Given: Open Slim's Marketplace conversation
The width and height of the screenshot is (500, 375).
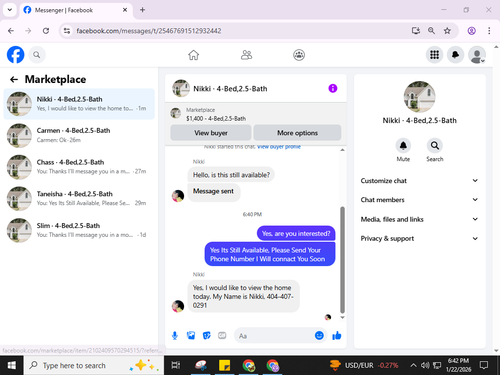Looking at the screenshot, I should point(79,230).
